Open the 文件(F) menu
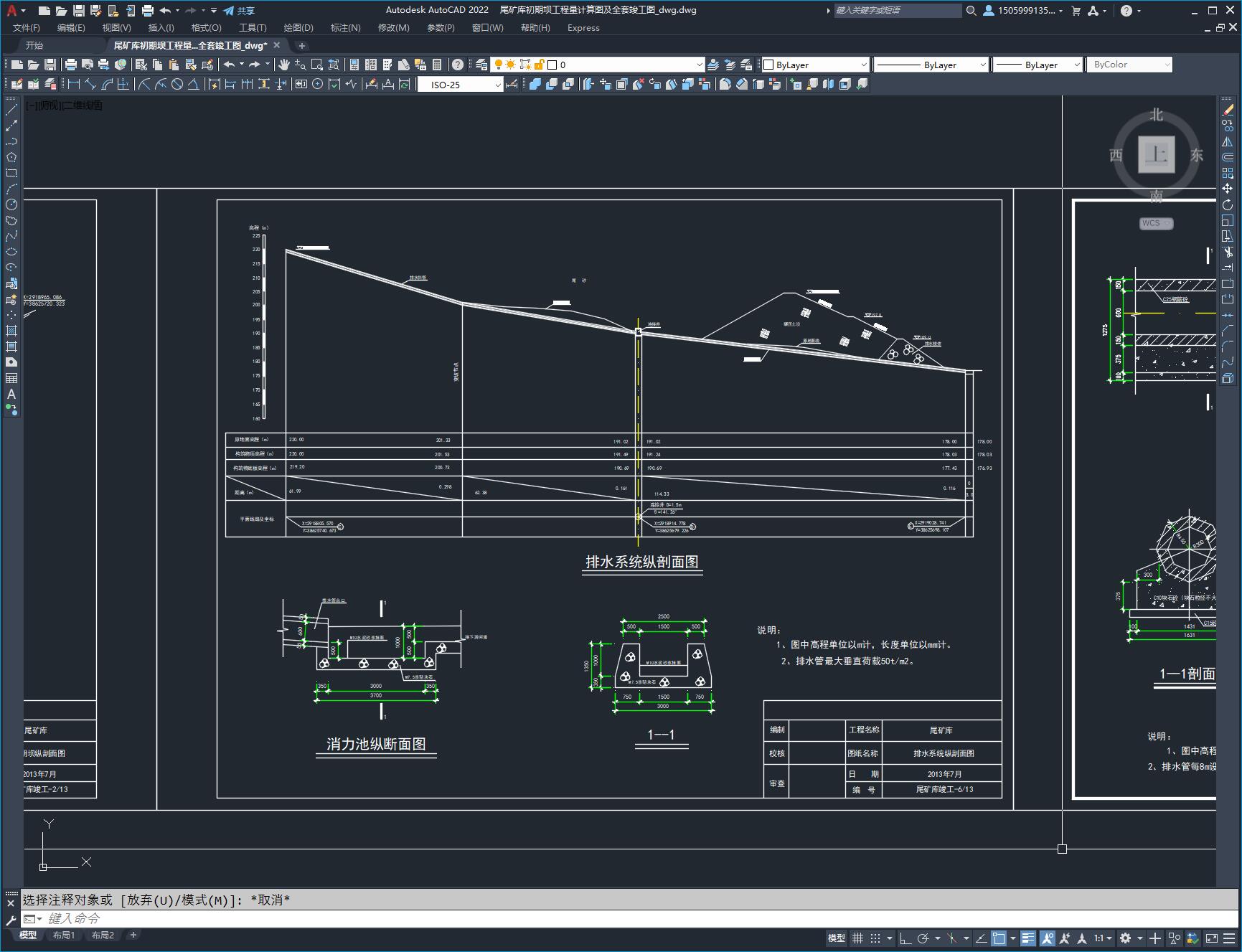Viewport: 1242px width, 952px height. click(x=27, y=28)
